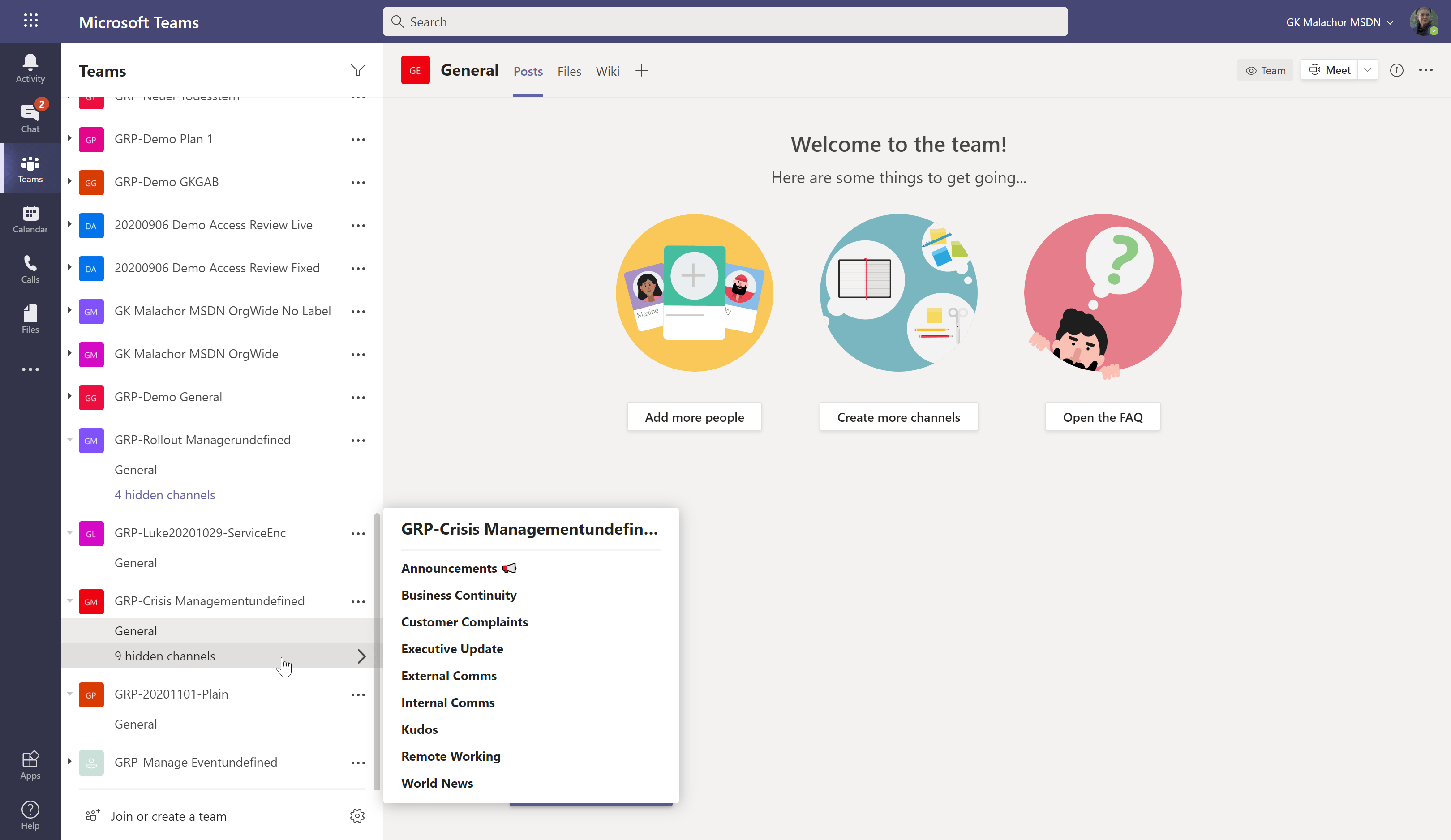The width and height of the screenshot is (1451, 840).
Task: Open channel info icon in header
Action: (1396, 70)
